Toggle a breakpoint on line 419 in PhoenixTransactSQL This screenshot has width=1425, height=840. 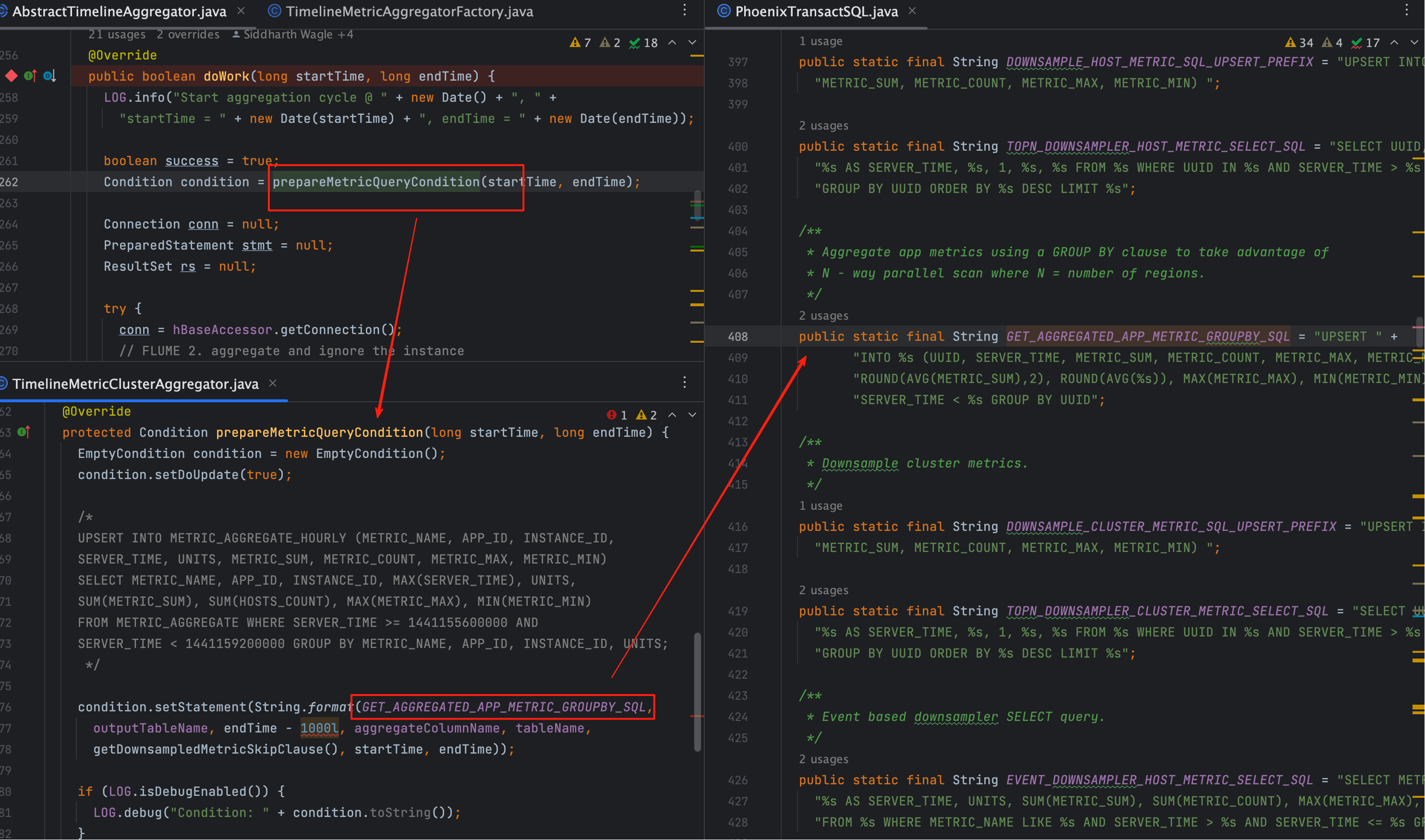tap(737, 612)
